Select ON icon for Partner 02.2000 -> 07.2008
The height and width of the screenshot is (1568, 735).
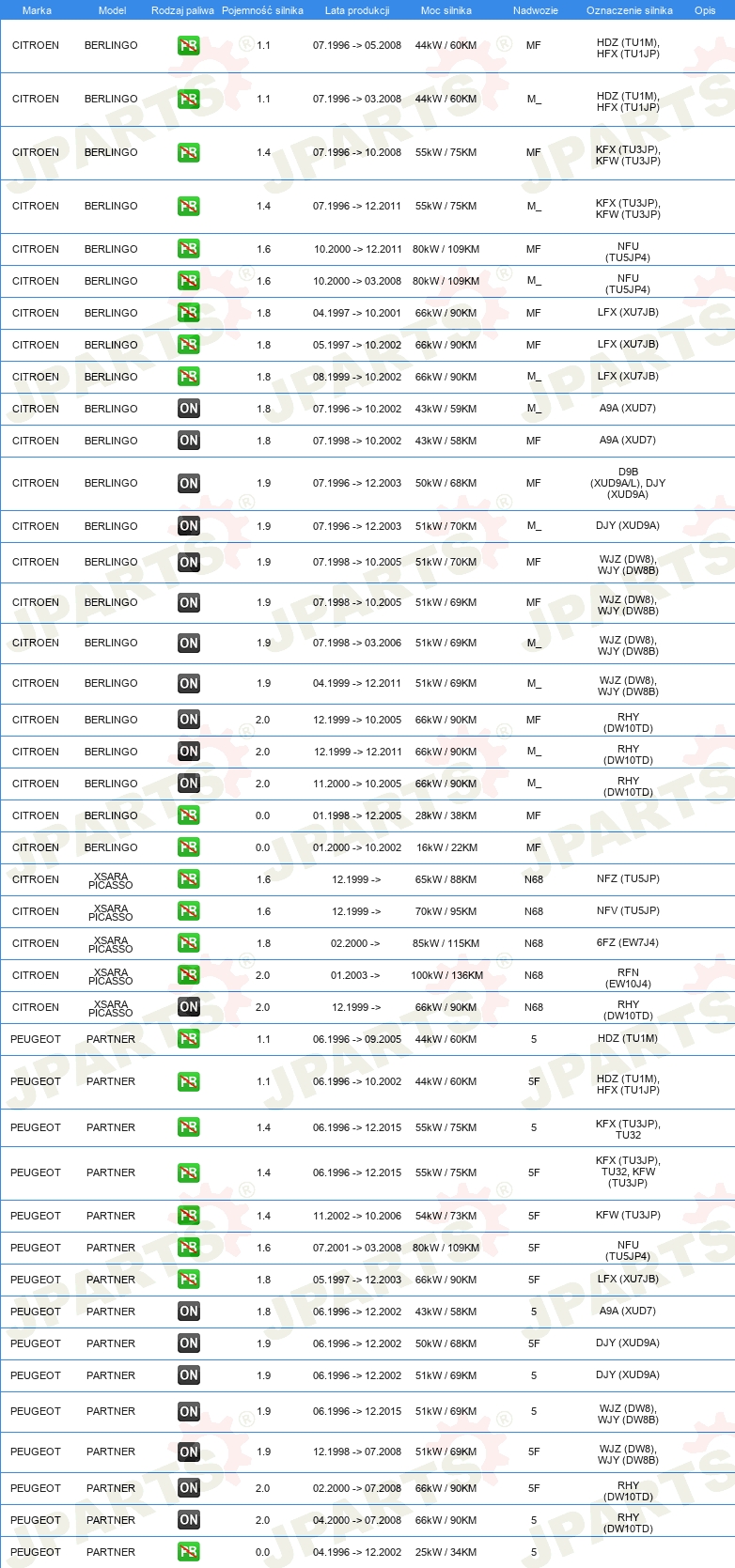click(x=189, y=1488)
